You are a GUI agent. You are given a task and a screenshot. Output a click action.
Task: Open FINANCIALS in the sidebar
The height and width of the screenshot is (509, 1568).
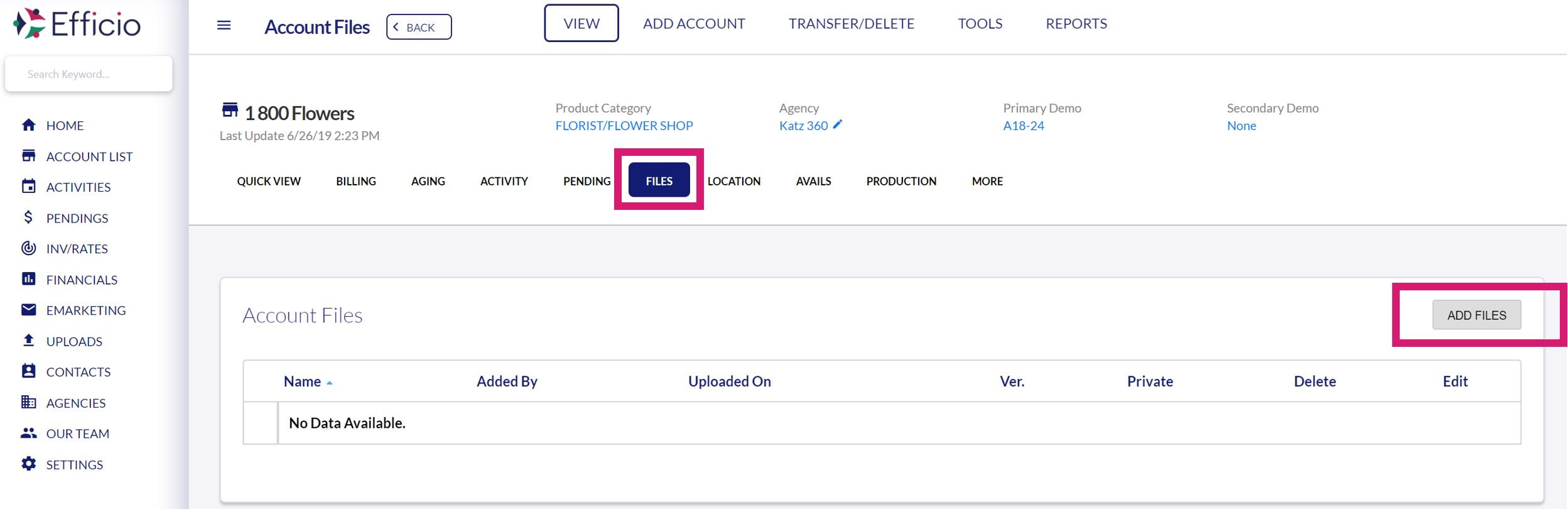pyautogui.click(x=82, y=279)
